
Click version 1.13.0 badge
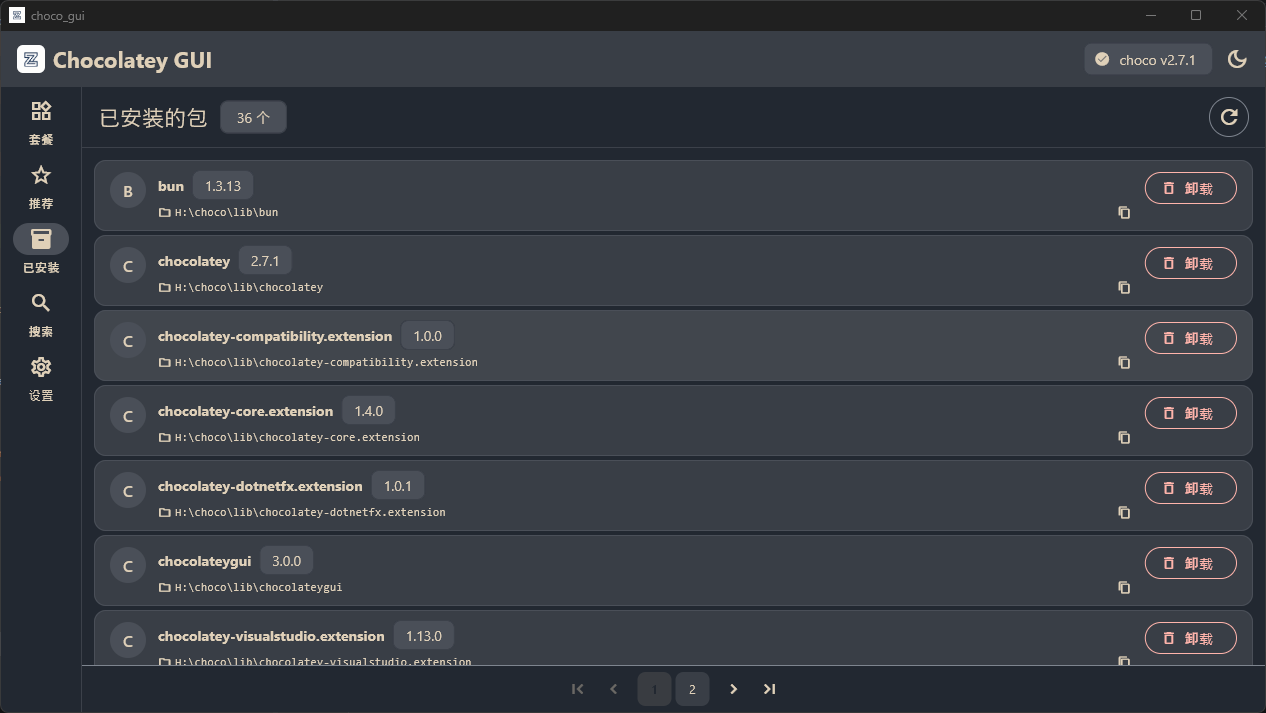[x=423, y=636]
